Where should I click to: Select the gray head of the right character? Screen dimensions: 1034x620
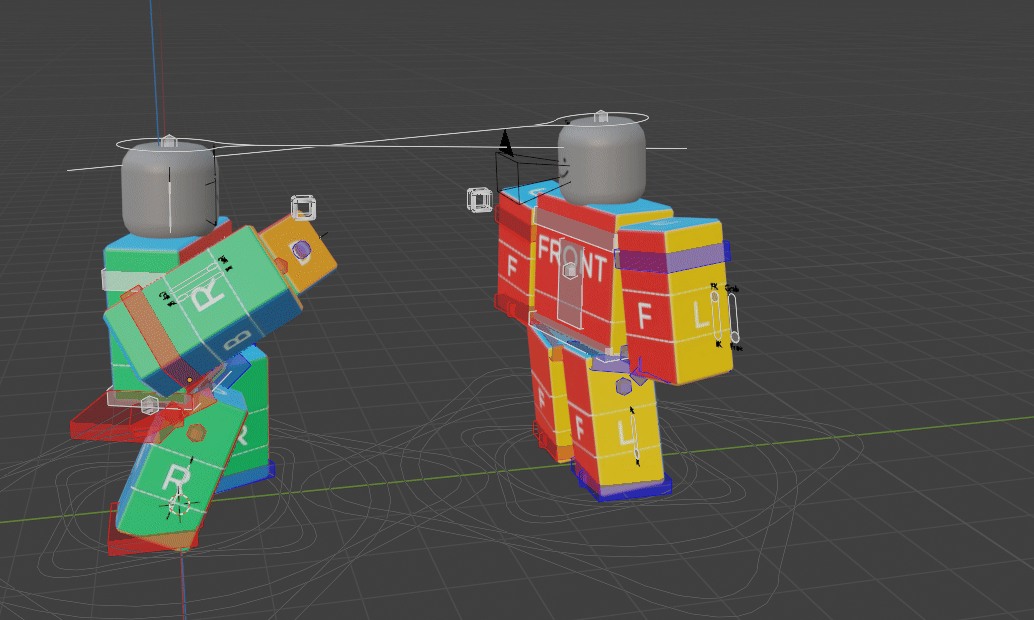[601, 160]
